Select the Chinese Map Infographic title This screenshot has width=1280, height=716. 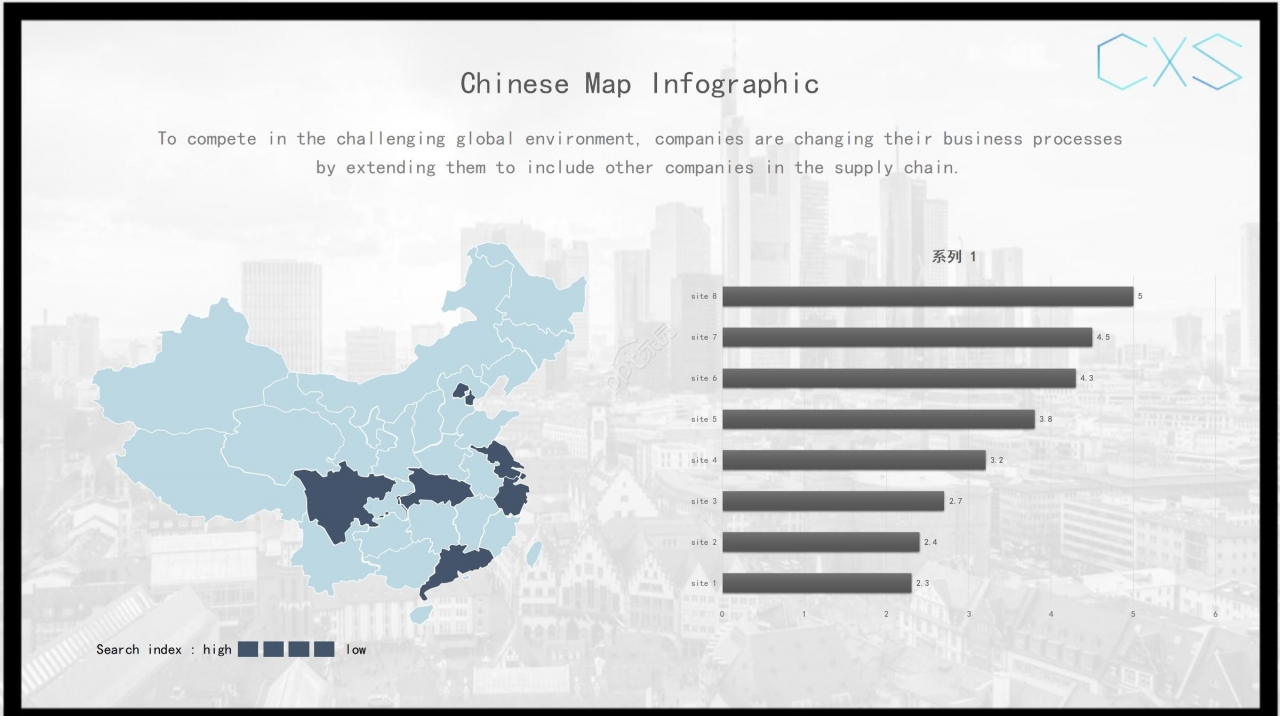pos(640,84)
